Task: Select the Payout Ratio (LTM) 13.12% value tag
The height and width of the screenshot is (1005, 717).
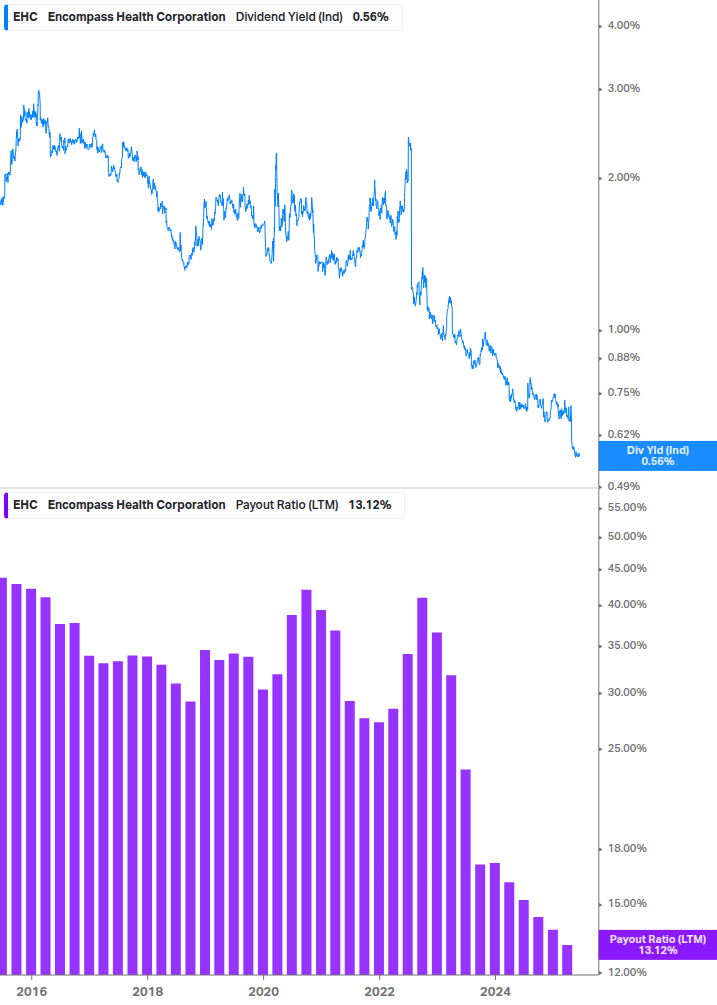Action: (657, 945)
